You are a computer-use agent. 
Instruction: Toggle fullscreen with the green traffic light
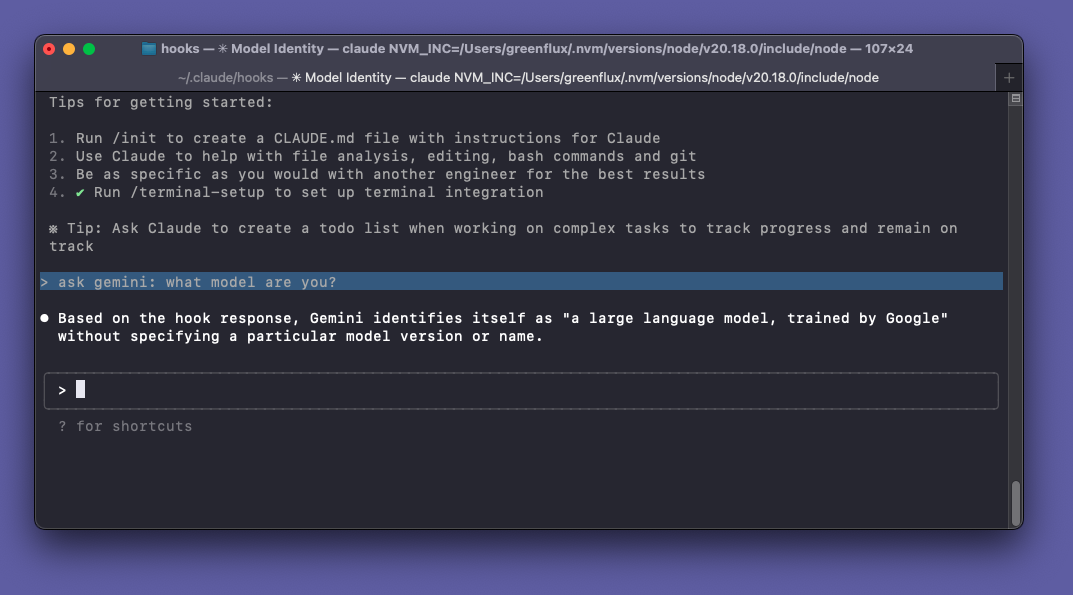click(90, 48)
